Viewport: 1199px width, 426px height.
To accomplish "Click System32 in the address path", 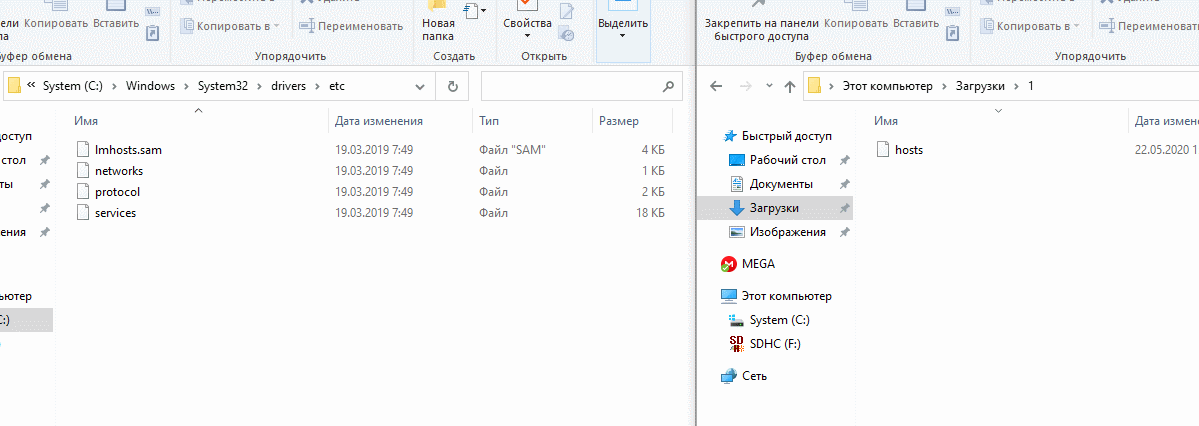I will (x=223, y=86).
